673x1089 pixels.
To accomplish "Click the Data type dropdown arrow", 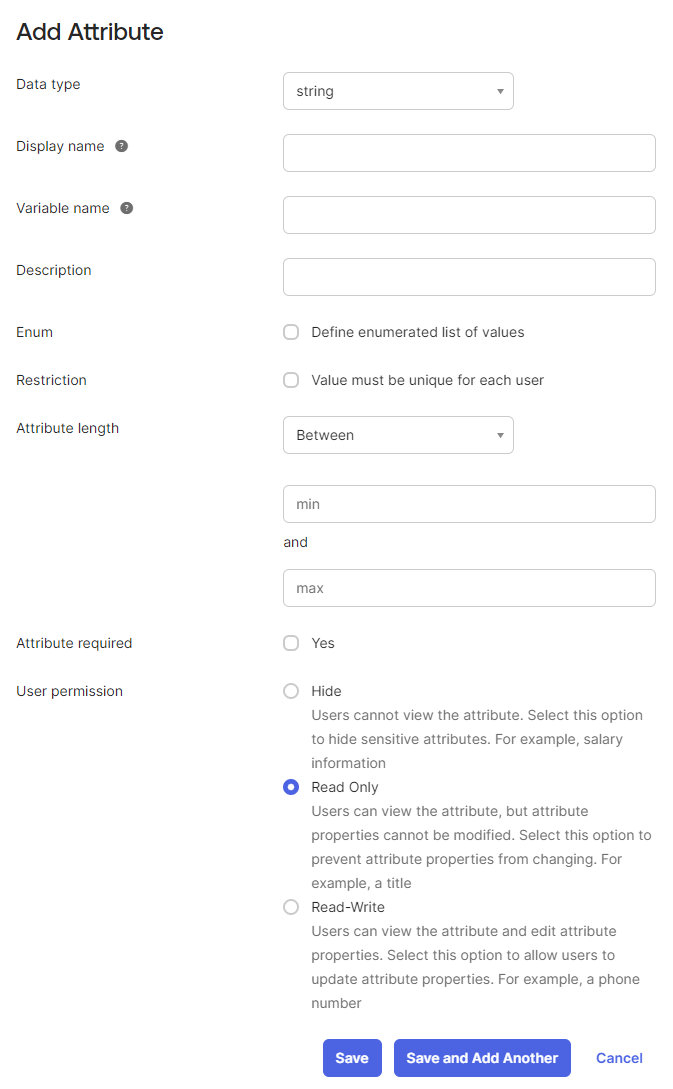I will click(500, 92).
